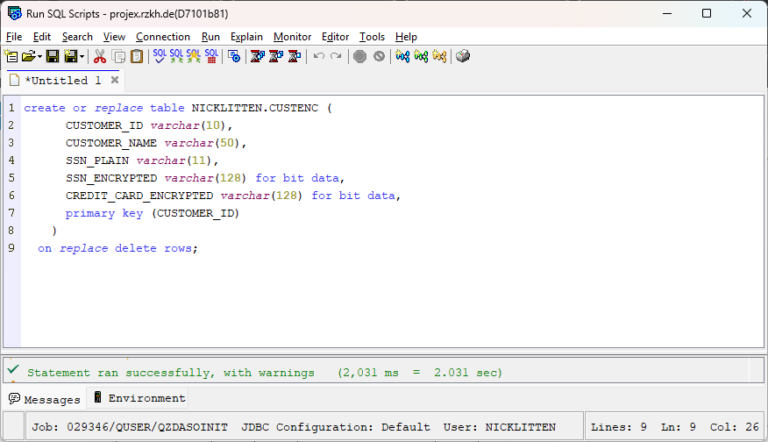Click the 'primary key' keyword on line 7
The width and height of the screenshot is (768, 442).
[104, 214]
